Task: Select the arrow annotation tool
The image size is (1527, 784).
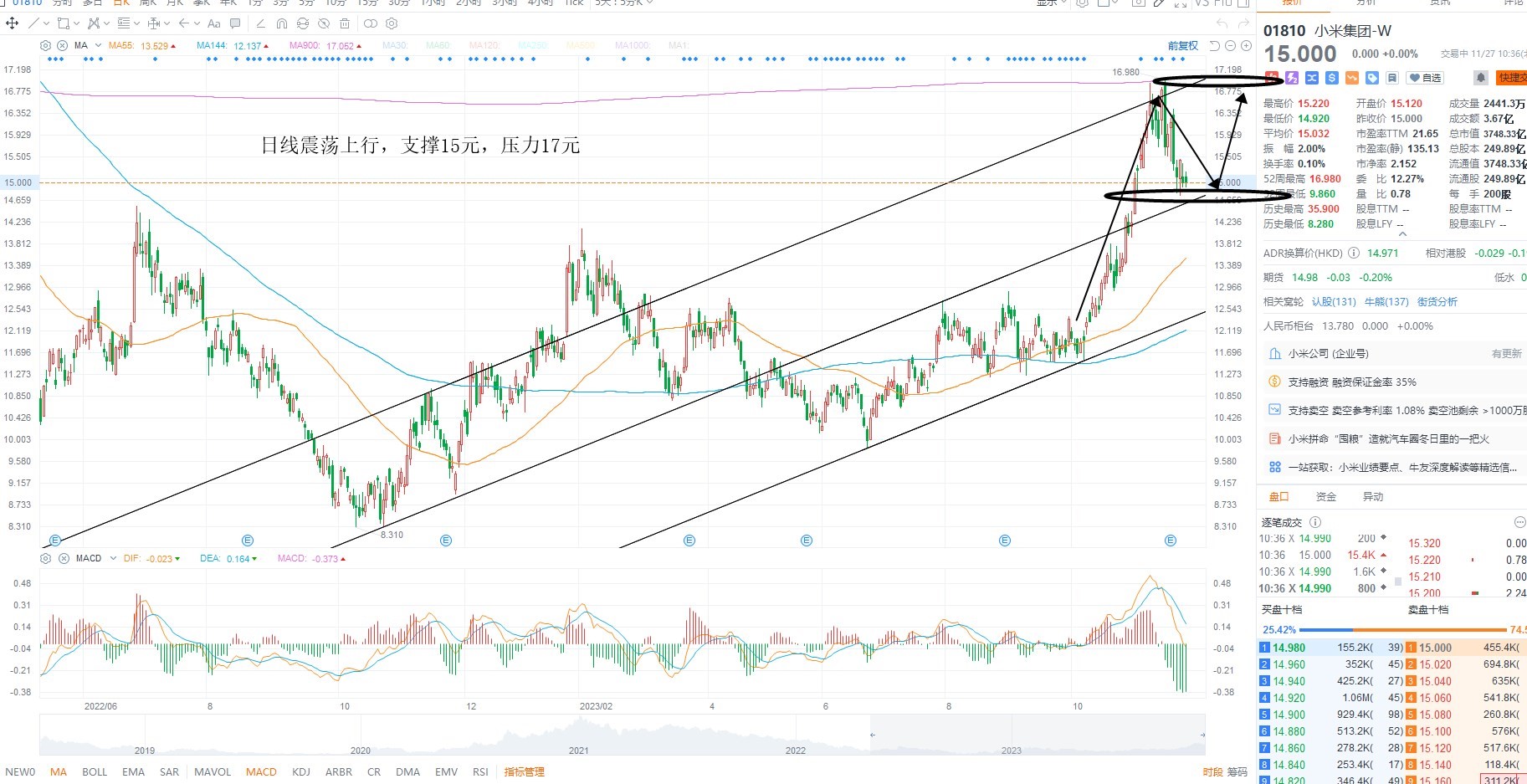Action: (185, 23)
